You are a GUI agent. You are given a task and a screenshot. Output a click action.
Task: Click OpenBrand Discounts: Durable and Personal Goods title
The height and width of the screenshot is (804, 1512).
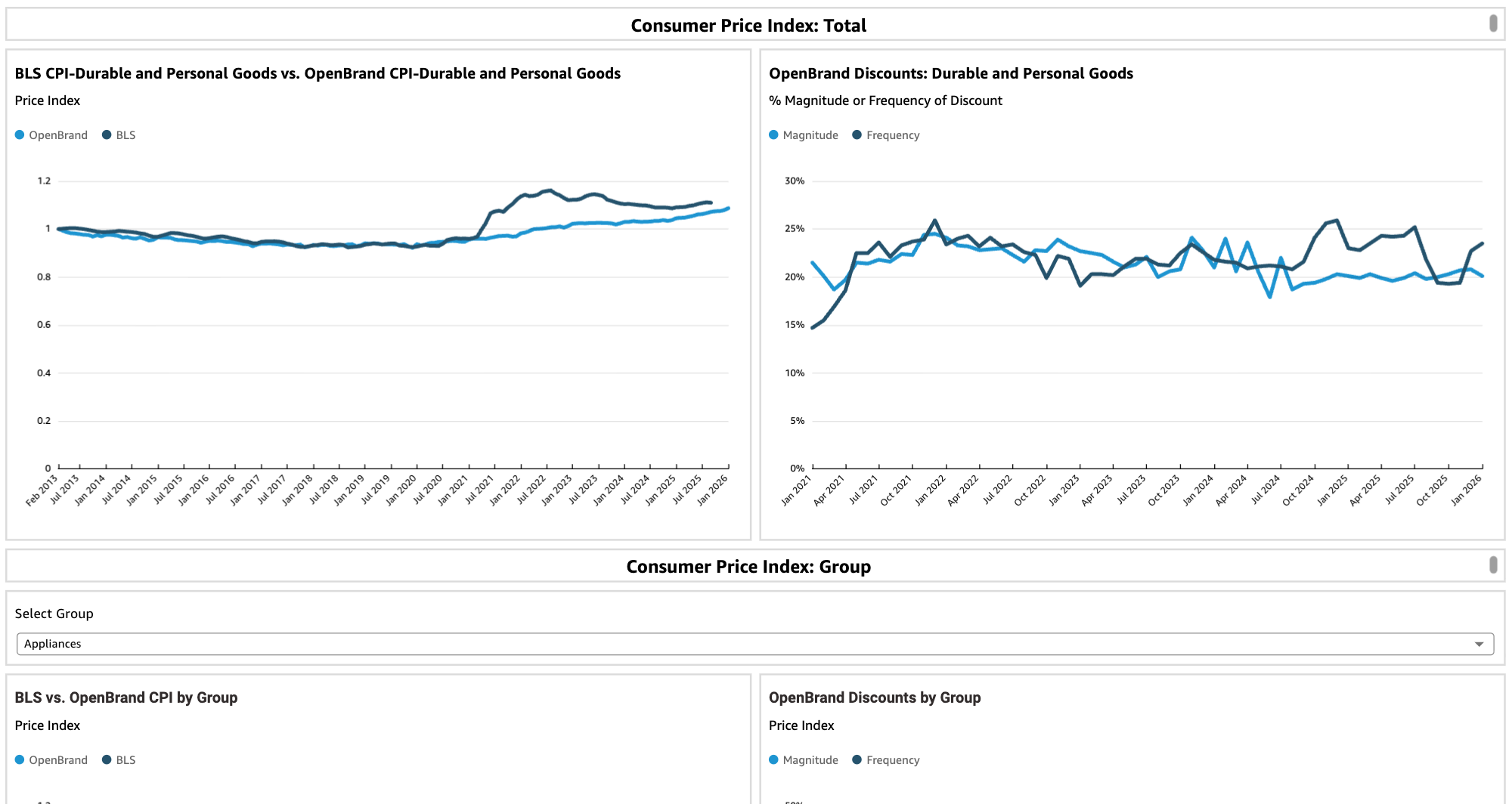950,73
